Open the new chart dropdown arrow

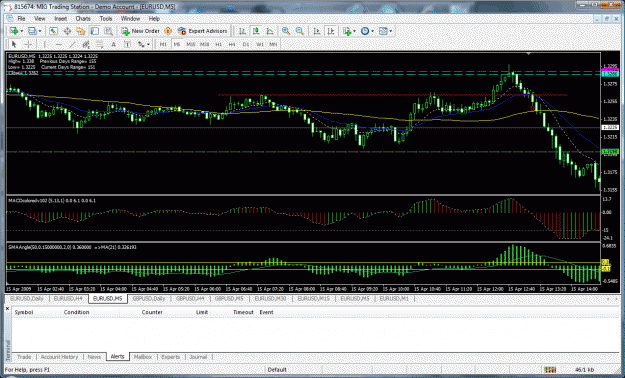click(21, 31)
